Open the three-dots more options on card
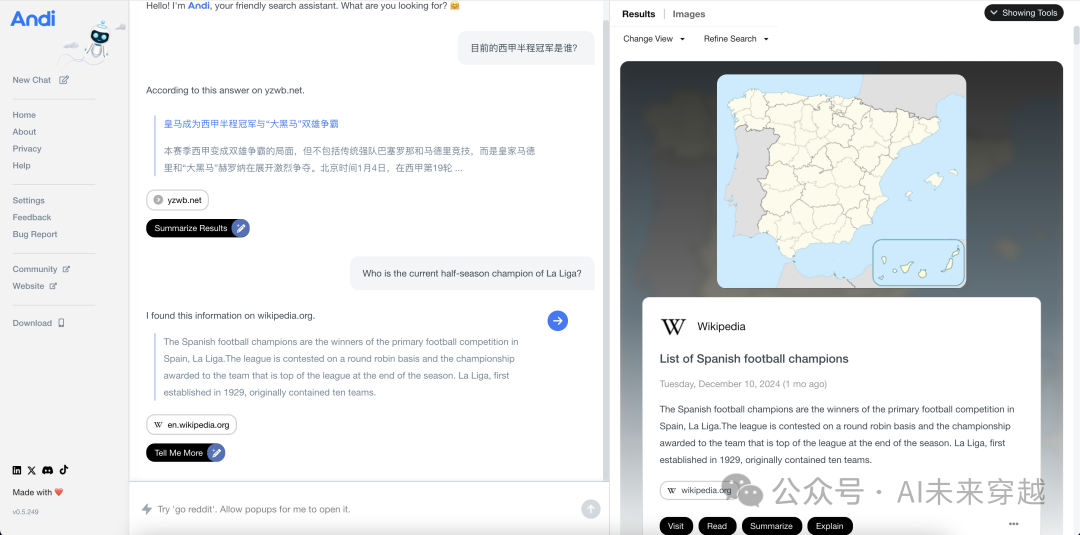This screenshot has width=1080, height=535. pyautogui.click(x=1013, y=524)
